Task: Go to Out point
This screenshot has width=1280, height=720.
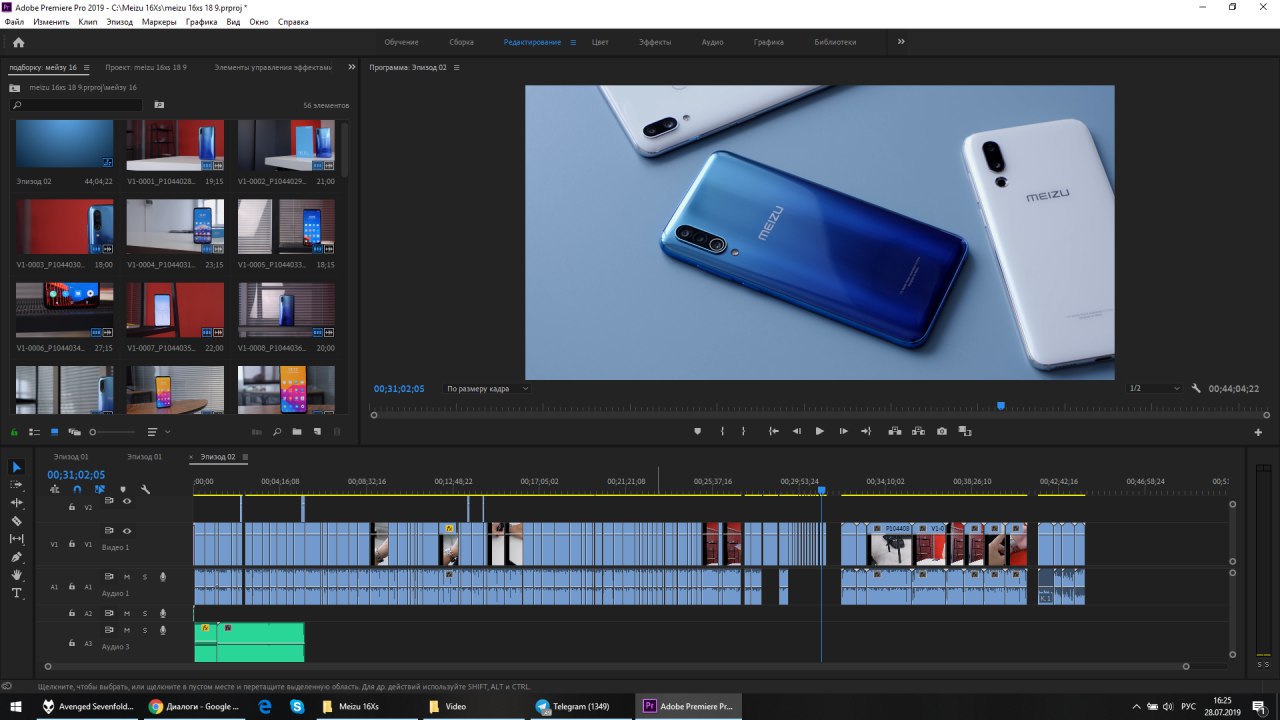Action: [x=866, y=431]
